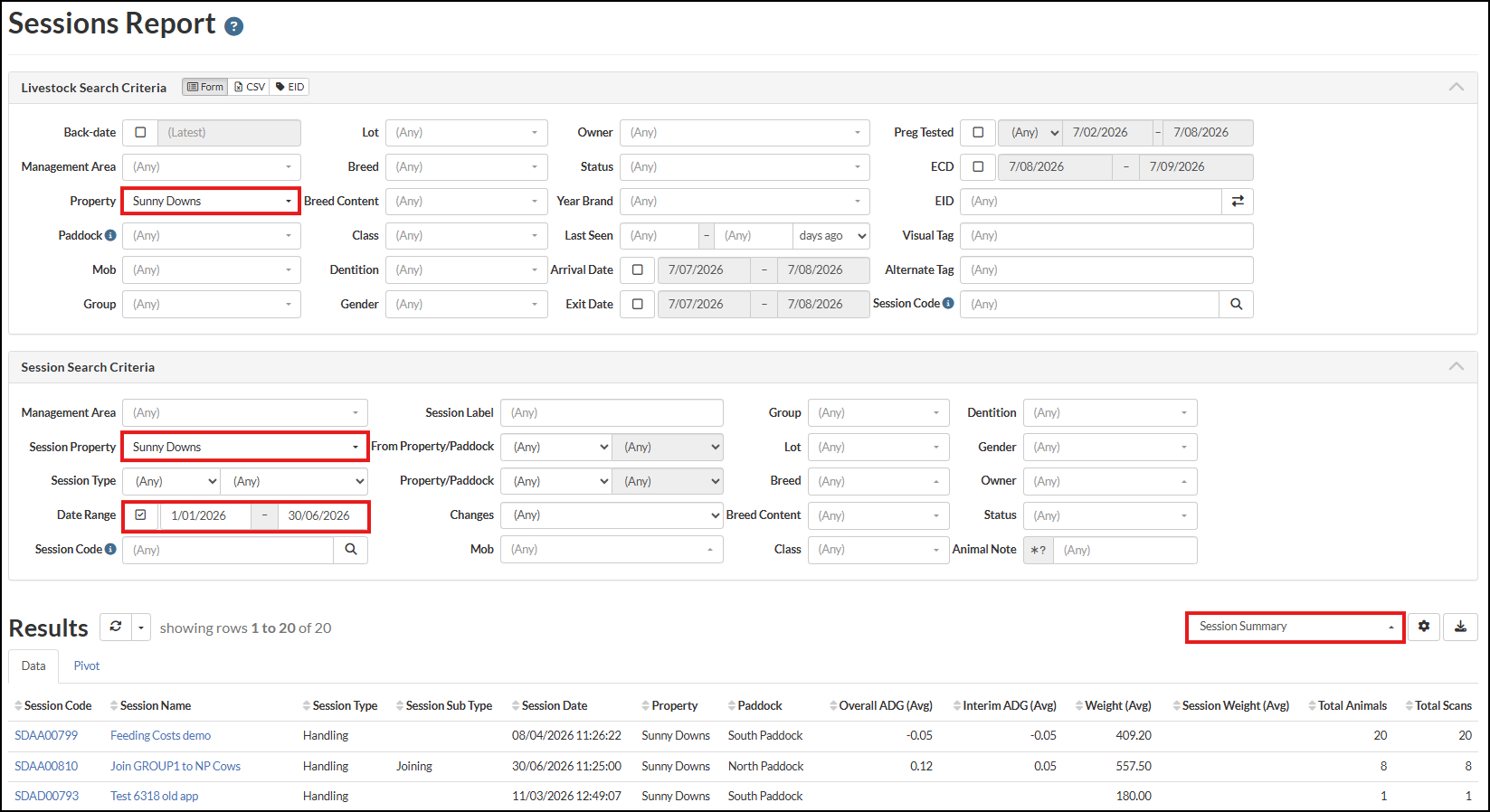Switch to the Pivot tab
Image resolution: width=1490 pixels, height=812 pixels.
pyautogui.click(x=87, y=666)
